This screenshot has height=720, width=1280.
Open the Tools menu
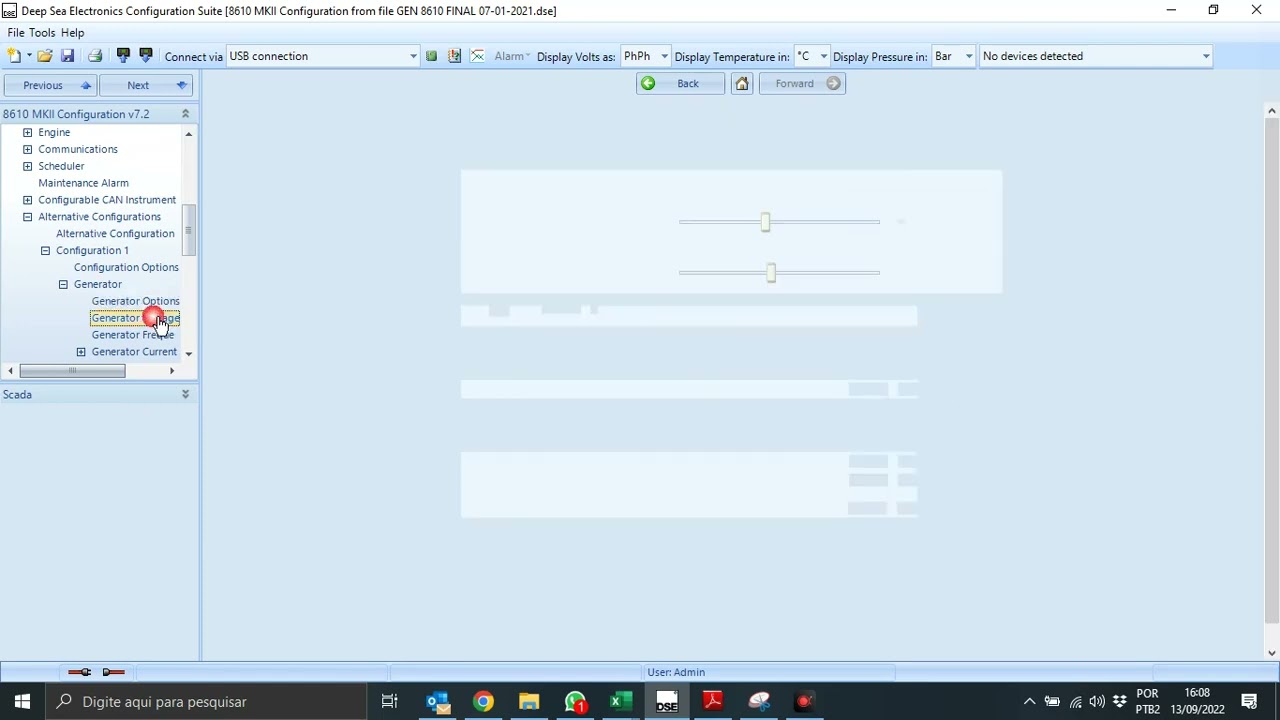pyautogui.click(x=42, y=33)
